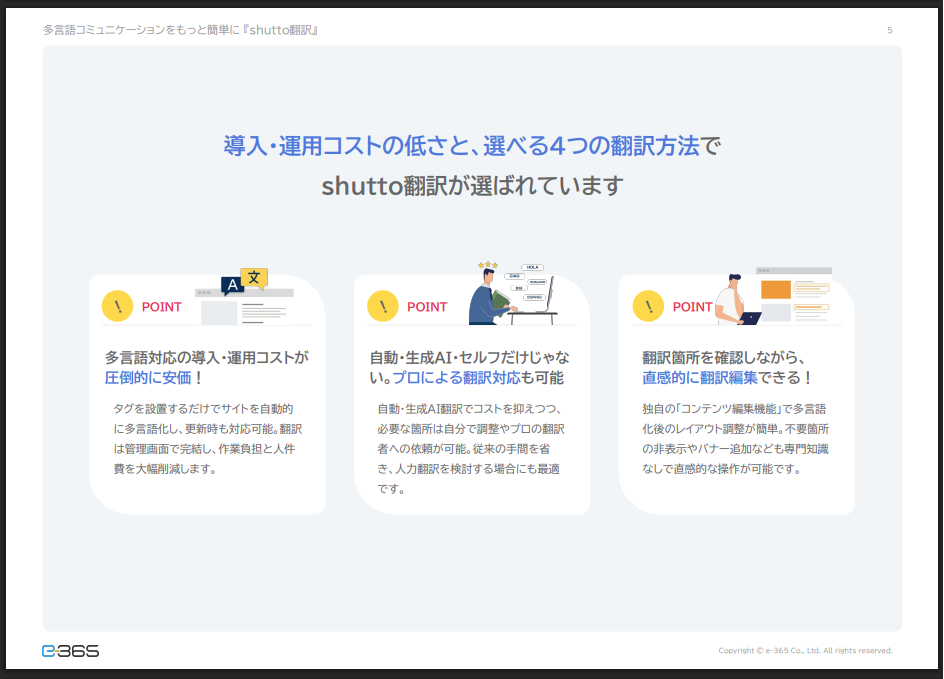
Task: Click the POINT label in first card
Action: click(161, 307)
